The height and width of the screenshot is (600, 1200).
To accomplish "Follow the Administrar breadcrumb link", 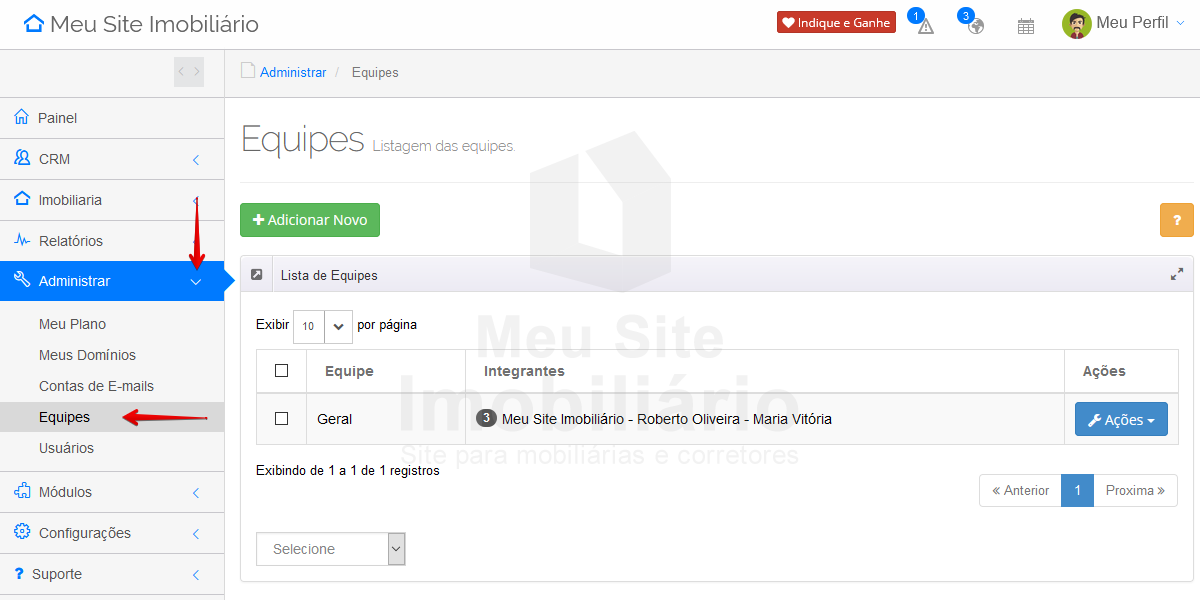I will pos(293,72).
